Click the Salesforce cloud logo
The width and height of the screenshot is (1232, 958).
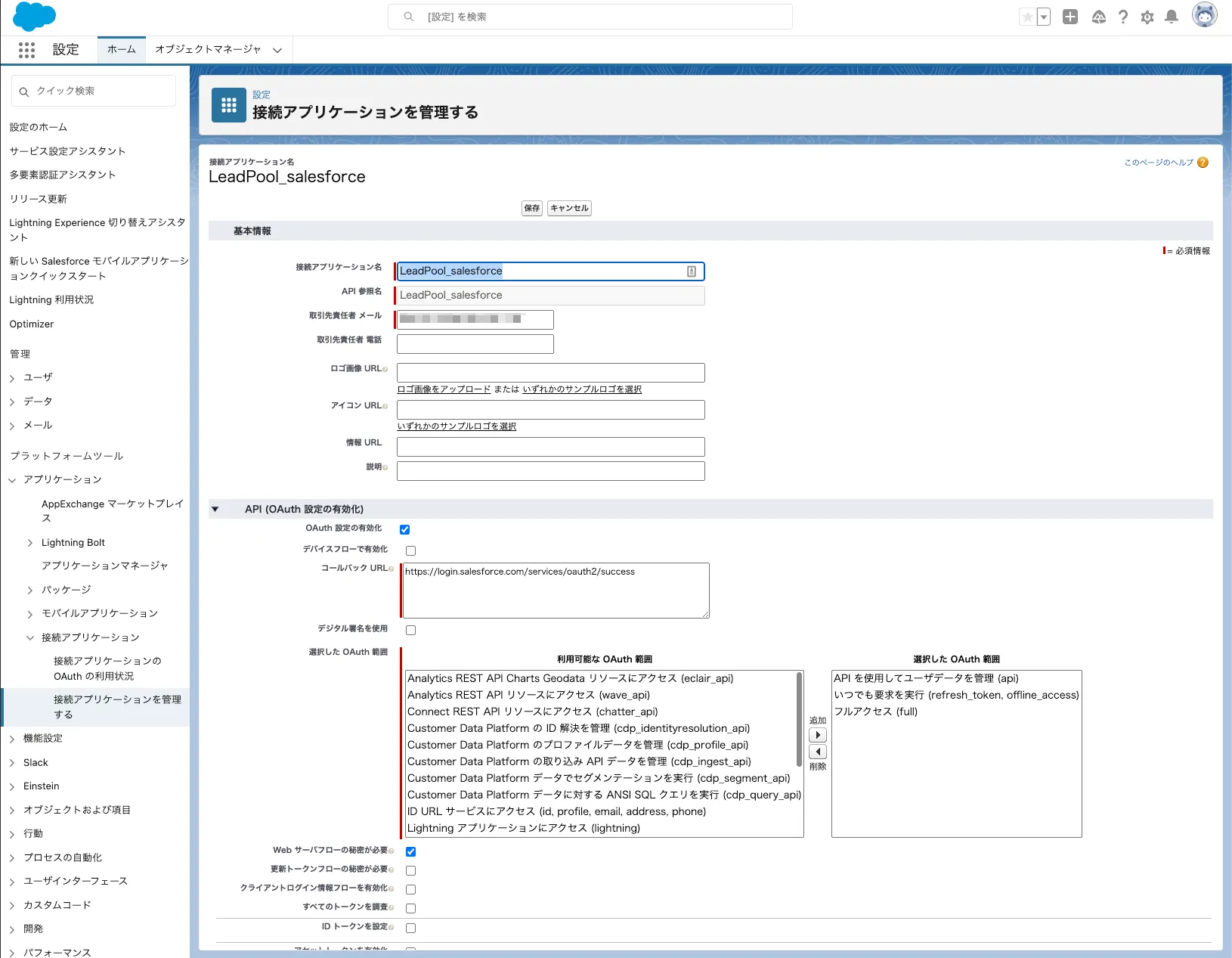click(34, 16)
